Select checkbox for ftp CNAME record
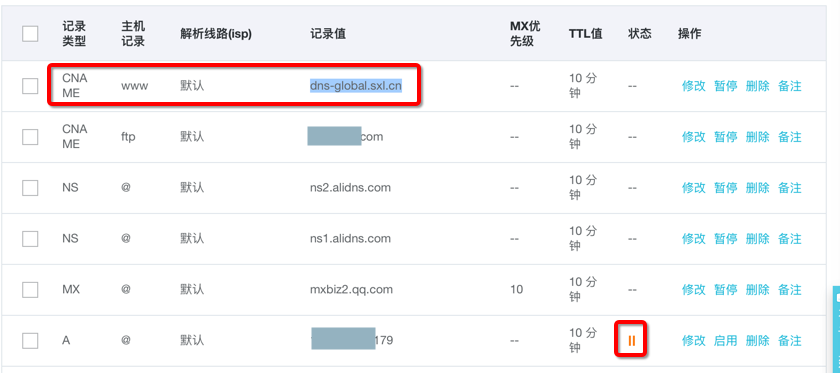This screenshot has width=840, height=373. point(30,137)
